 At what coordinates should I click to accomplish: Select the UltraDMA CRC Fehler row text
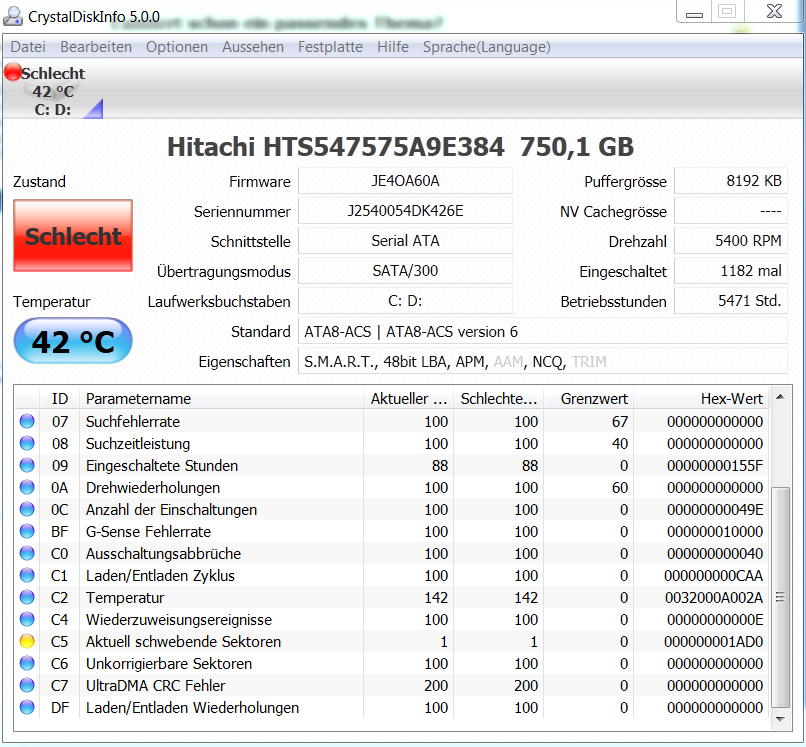pos(155,685)
